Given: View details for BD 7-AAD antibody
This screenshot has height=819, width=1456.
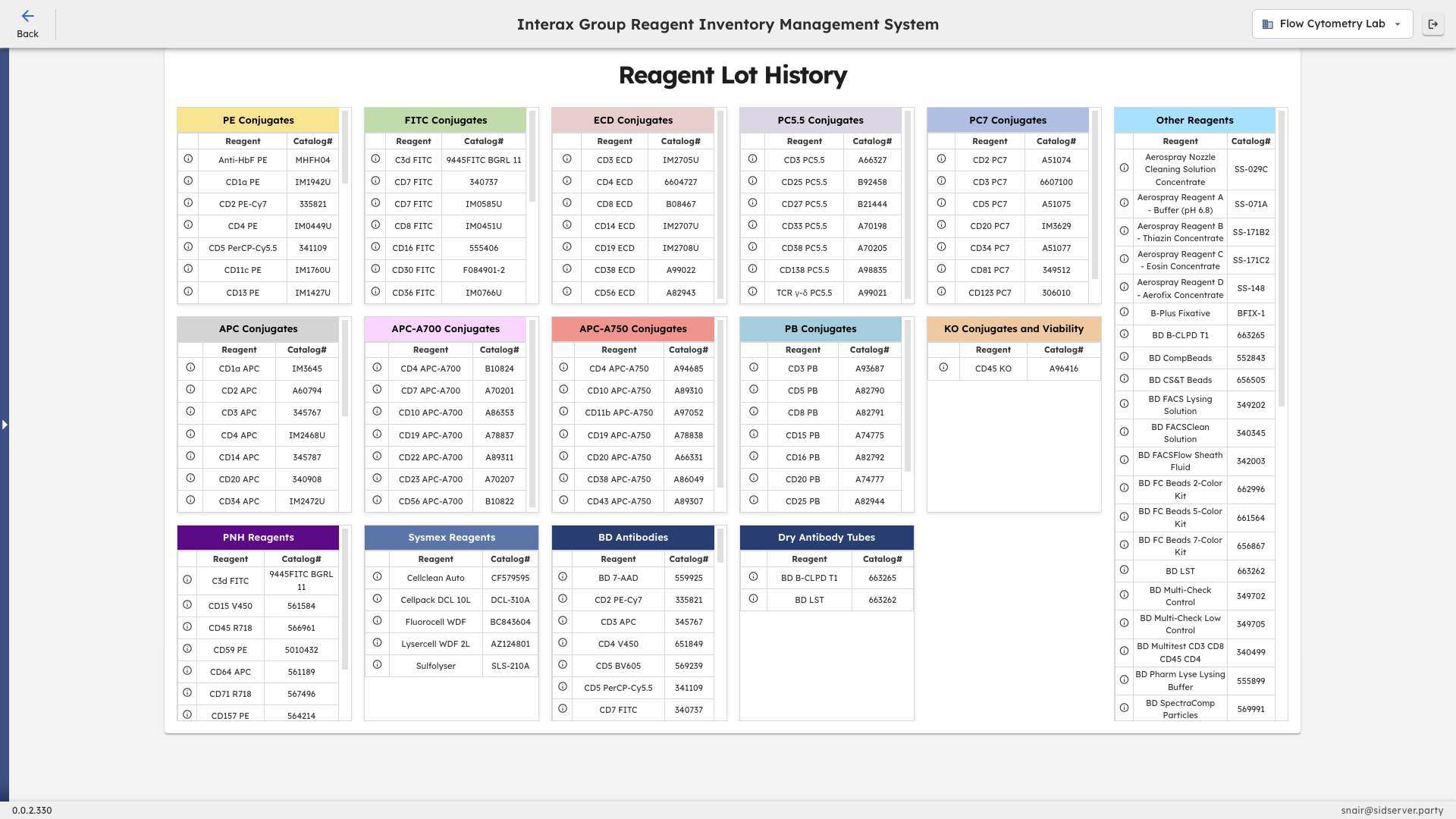Looking at the screenshot, I should 562,576.
